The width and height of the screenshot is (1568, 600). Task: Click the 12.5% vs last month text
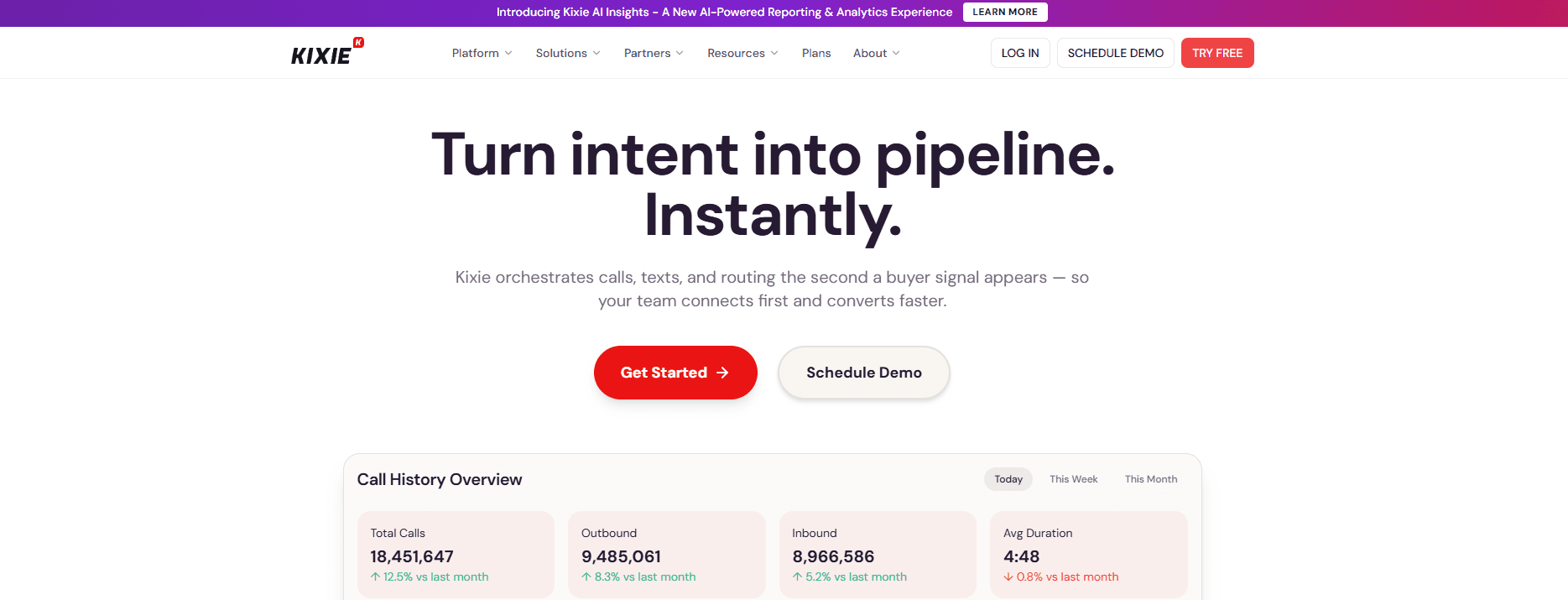[x=435, y=577]
